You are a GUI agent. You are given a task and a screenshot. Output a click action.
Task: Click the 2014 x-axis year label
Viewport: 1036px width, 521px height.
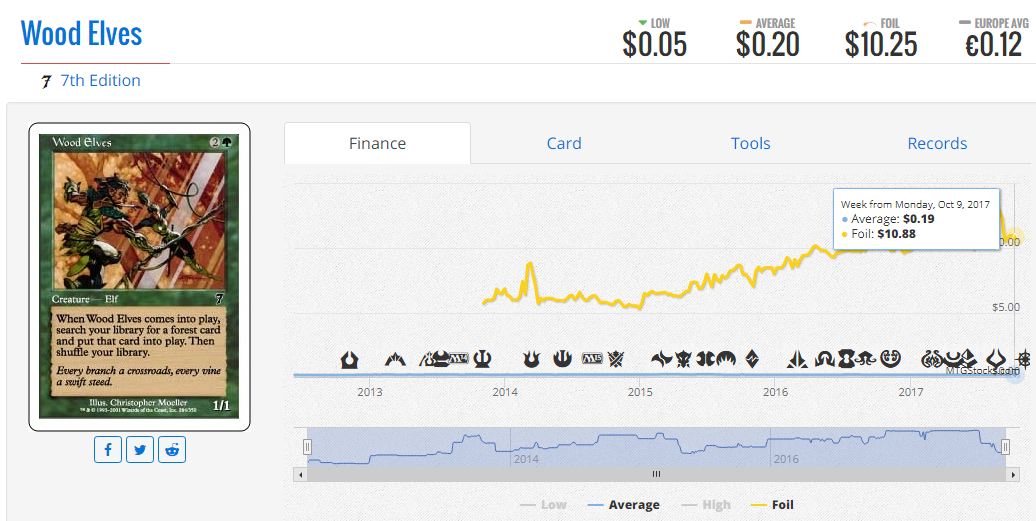pyautogui.click(x=505, y=392)
